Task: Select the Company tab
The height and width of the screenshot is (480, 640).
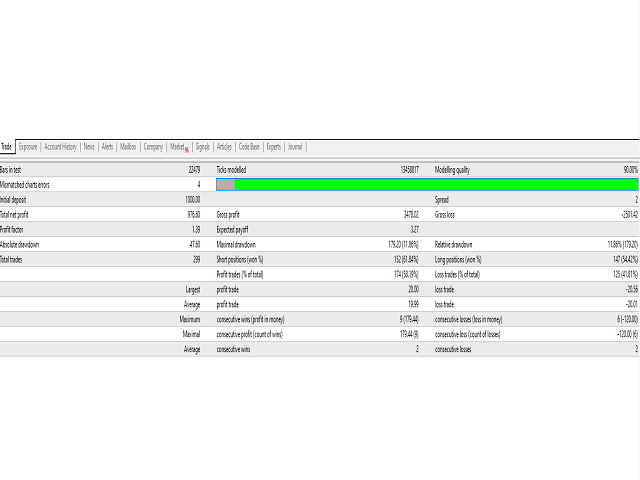Action: pos(153,146)
